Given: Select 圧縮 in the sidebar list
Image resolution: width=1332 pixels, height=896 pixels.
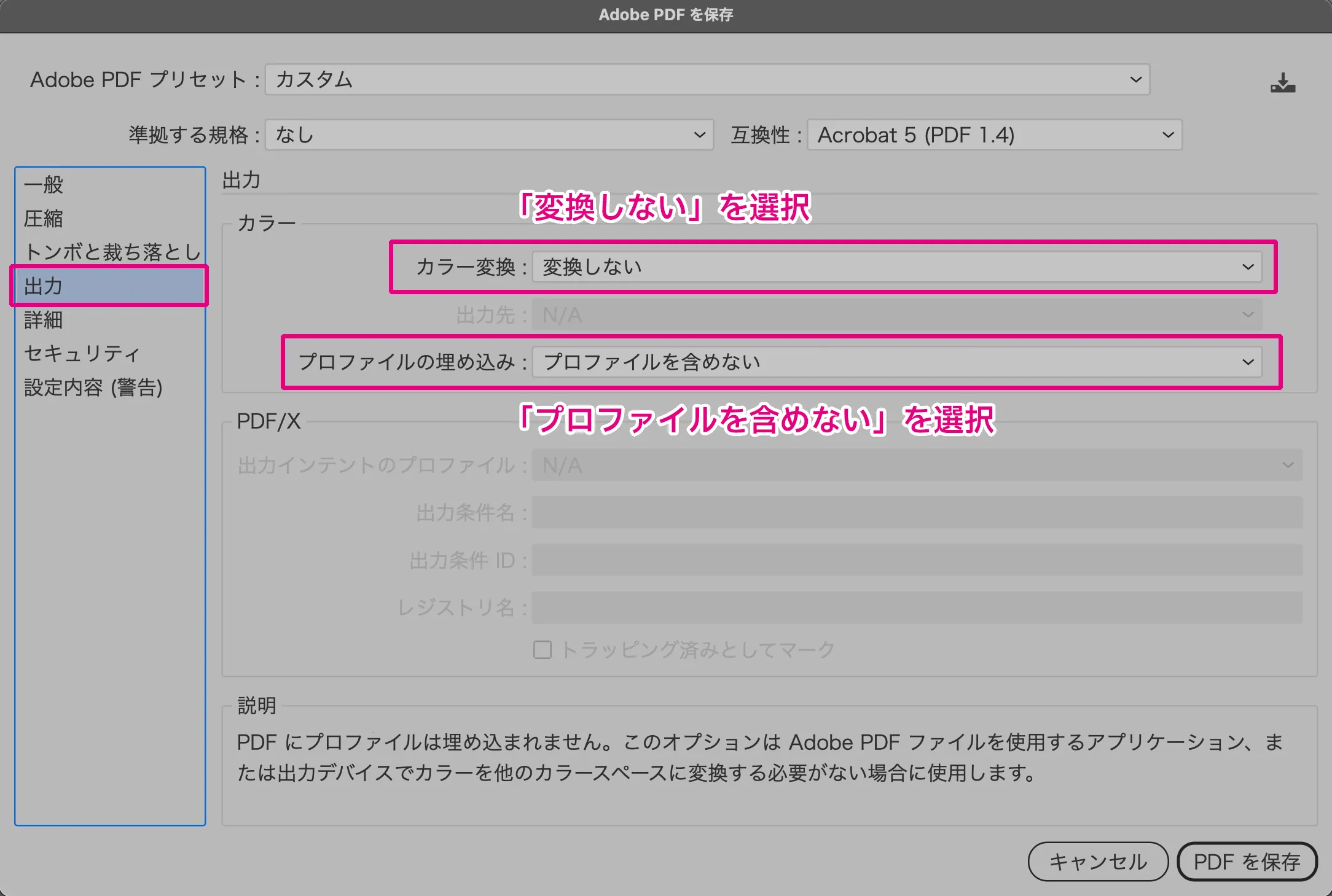Looking at the screenshot, I should (x=109, y=218).
